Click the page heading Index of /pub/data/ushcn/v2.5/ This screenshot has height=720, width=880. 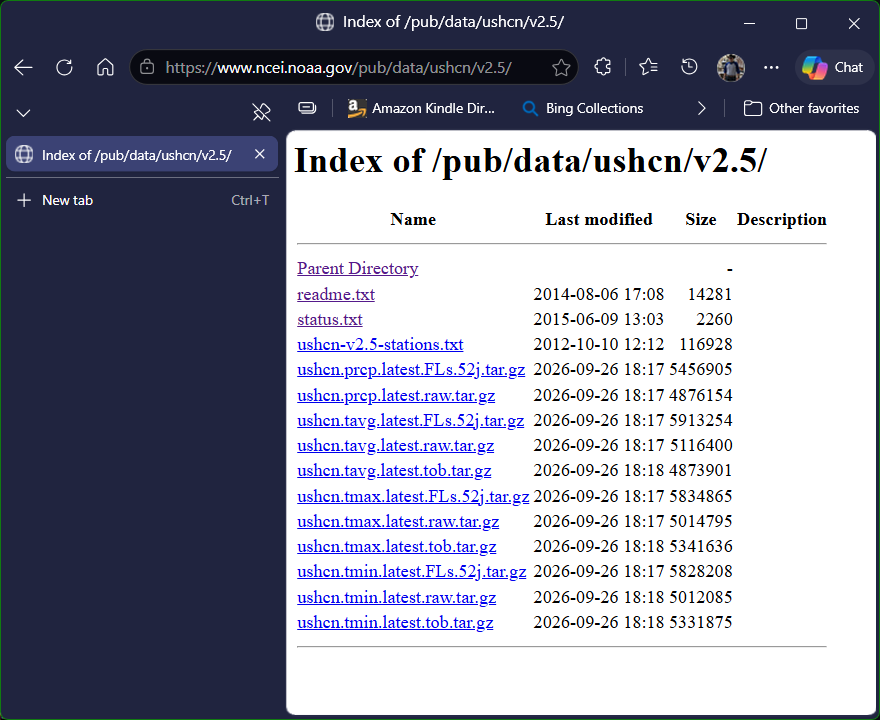pos(530,161)
